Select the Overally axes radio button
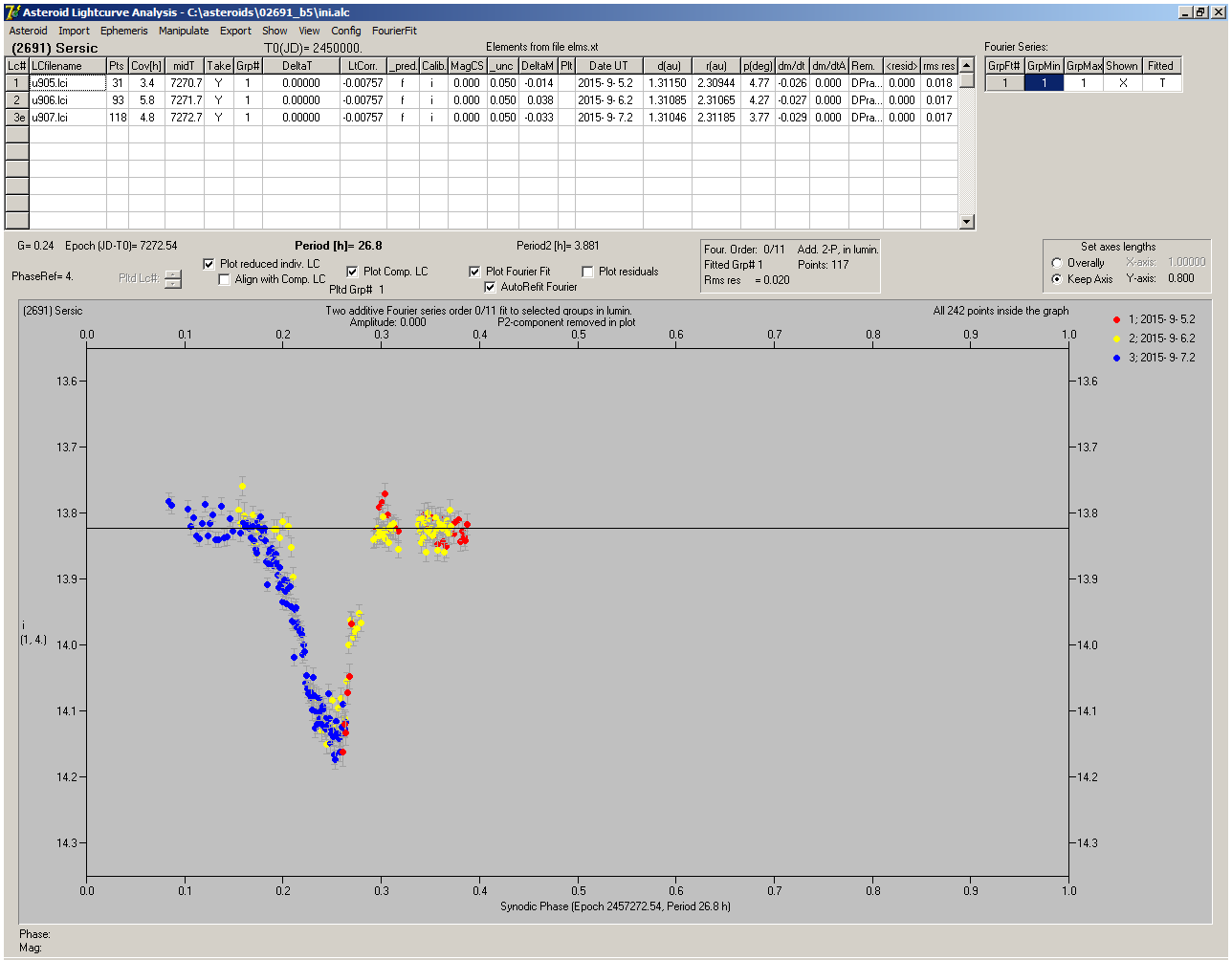This screenshot has height=960, width=1232. (x=1057, y=263)
